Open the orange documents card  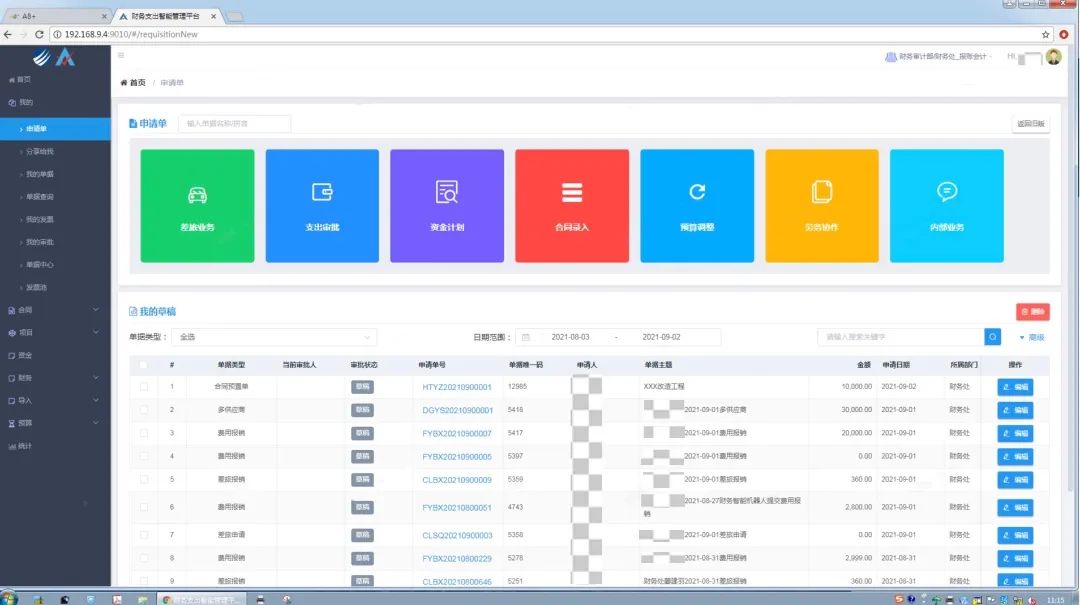point(822,205)
